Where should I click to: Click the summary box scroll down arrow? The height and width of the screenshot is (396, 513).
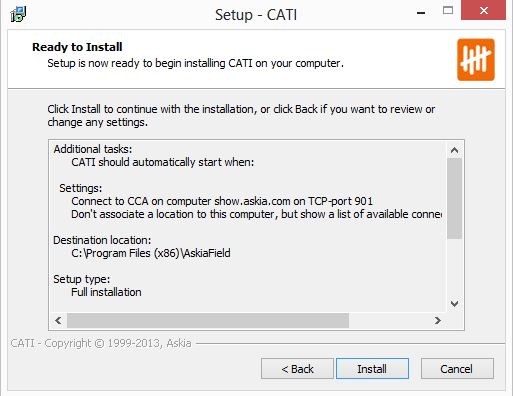click(x=454, y=303)
